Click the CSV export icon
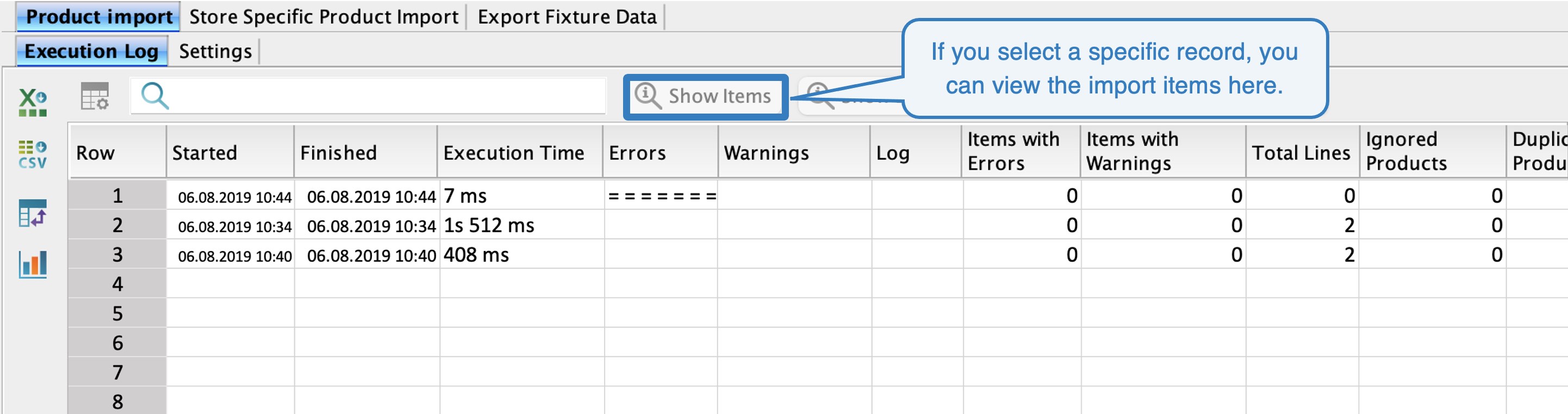The image size is (1568, 414). coord(33,154)
